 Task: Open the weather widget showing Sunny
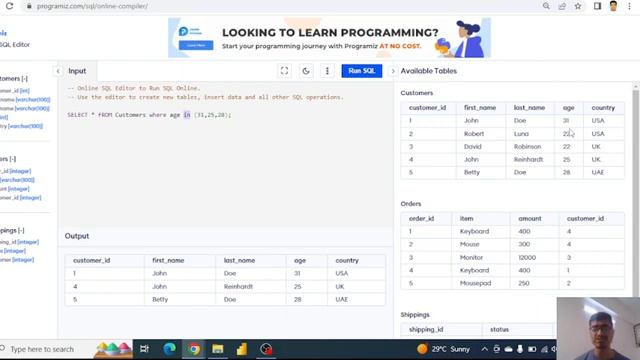(x=444, y=349)
